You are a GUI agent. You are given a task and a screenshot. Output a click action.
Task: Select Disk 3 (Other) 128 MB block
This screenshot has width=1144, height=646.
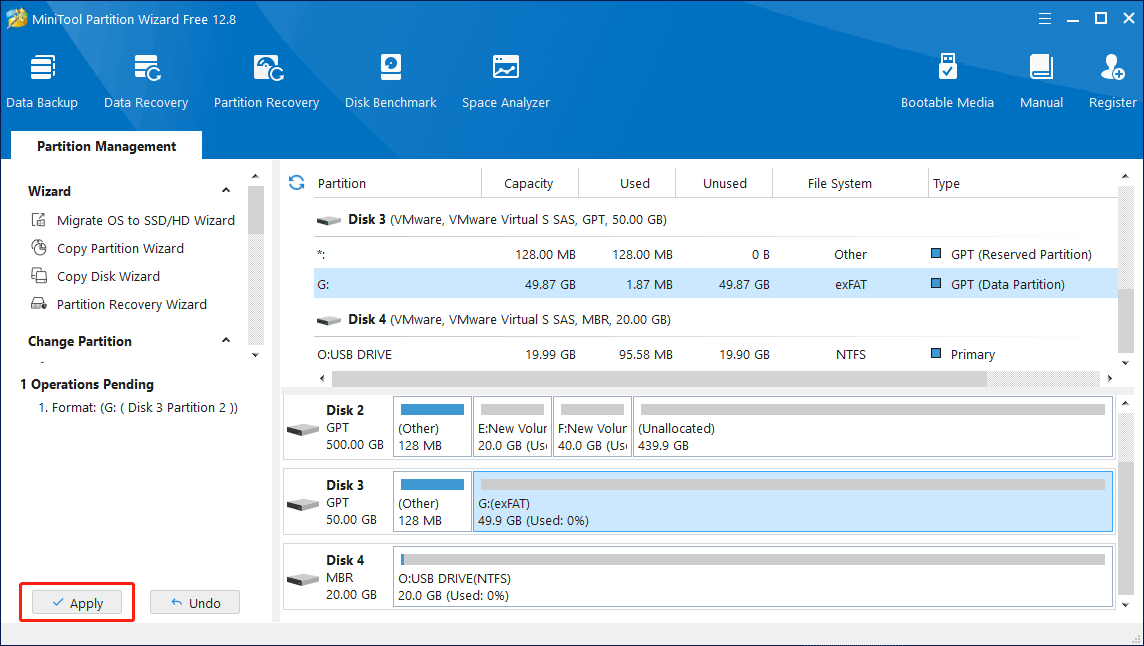coord(432,502)
